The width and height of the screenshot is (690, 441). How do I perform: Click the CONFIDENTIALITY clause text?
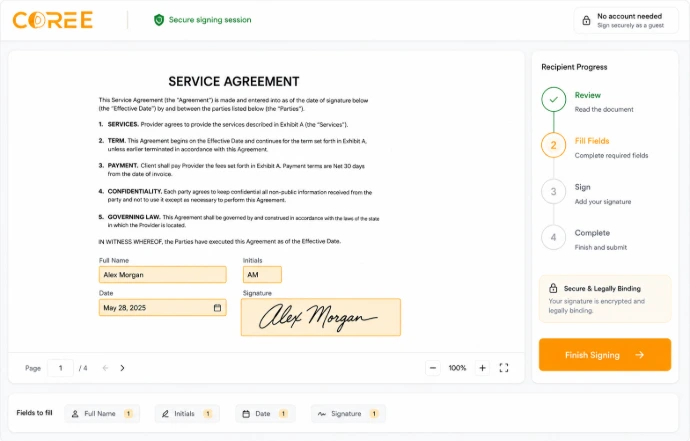(x=235, y=196)
